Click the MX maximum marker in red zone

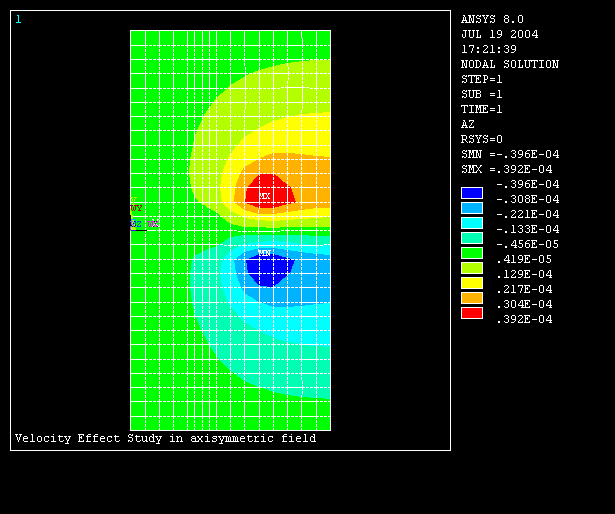[265, 196]
